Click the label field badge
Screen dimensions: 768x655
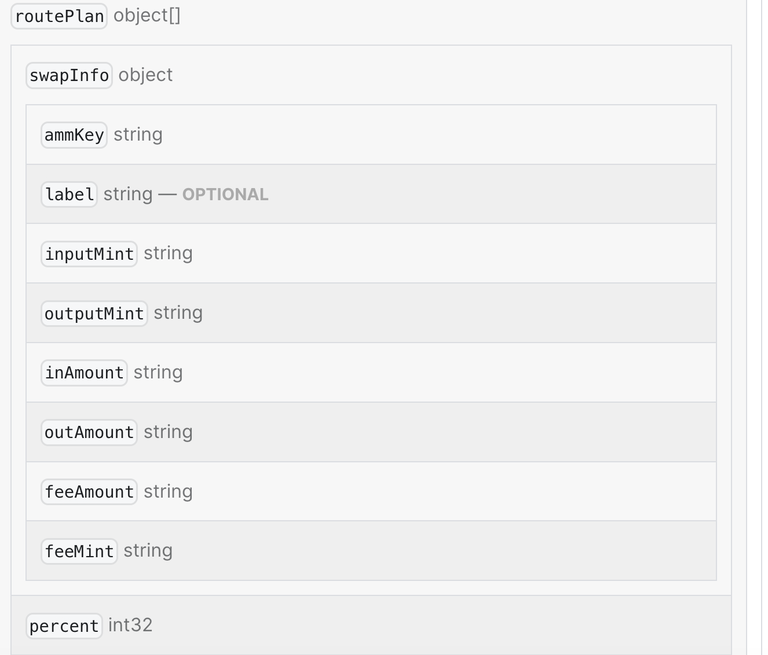click(69, 194)
